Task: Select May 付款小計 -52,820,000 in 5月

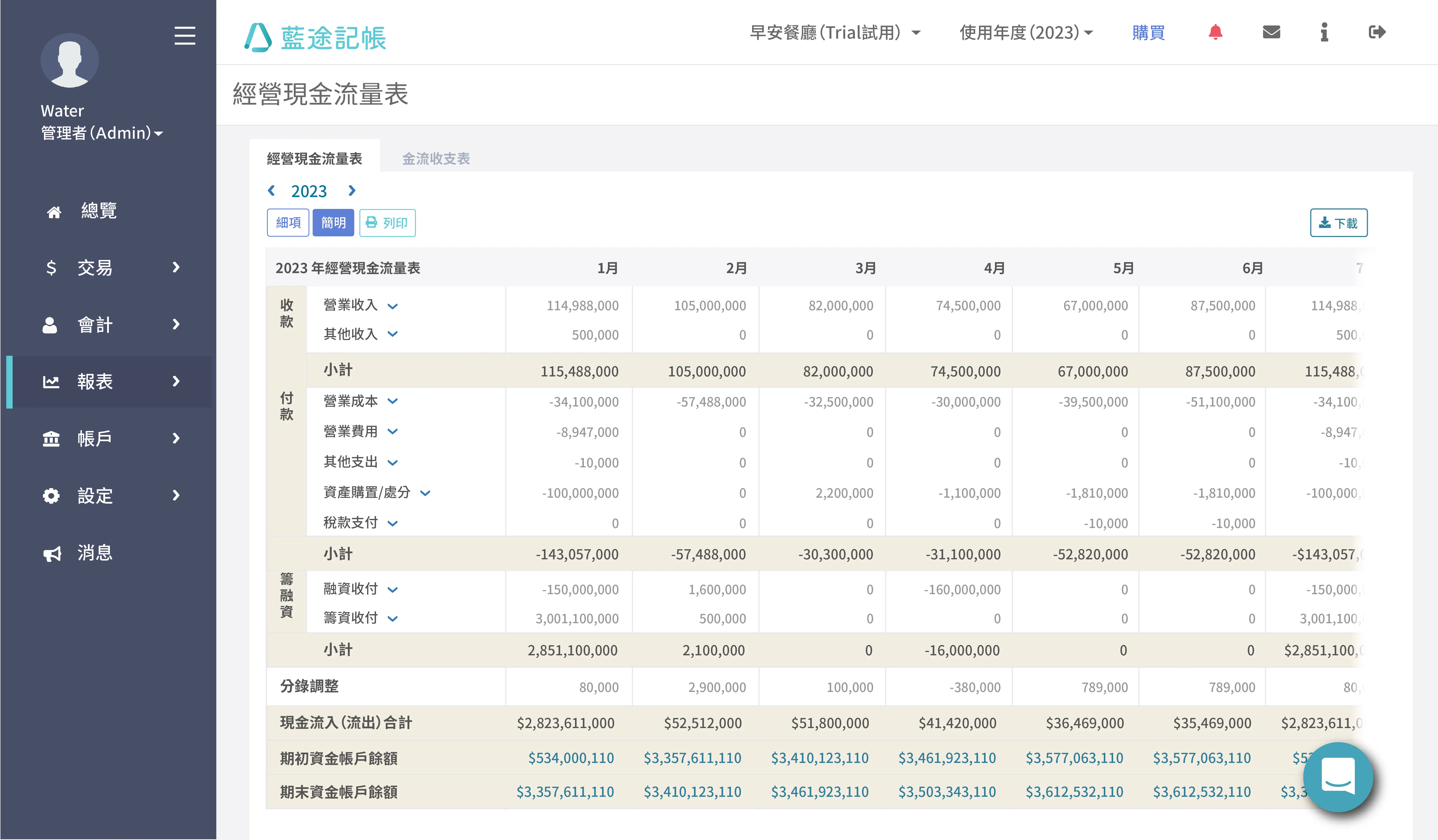Action: click(x=1090, y=554)
